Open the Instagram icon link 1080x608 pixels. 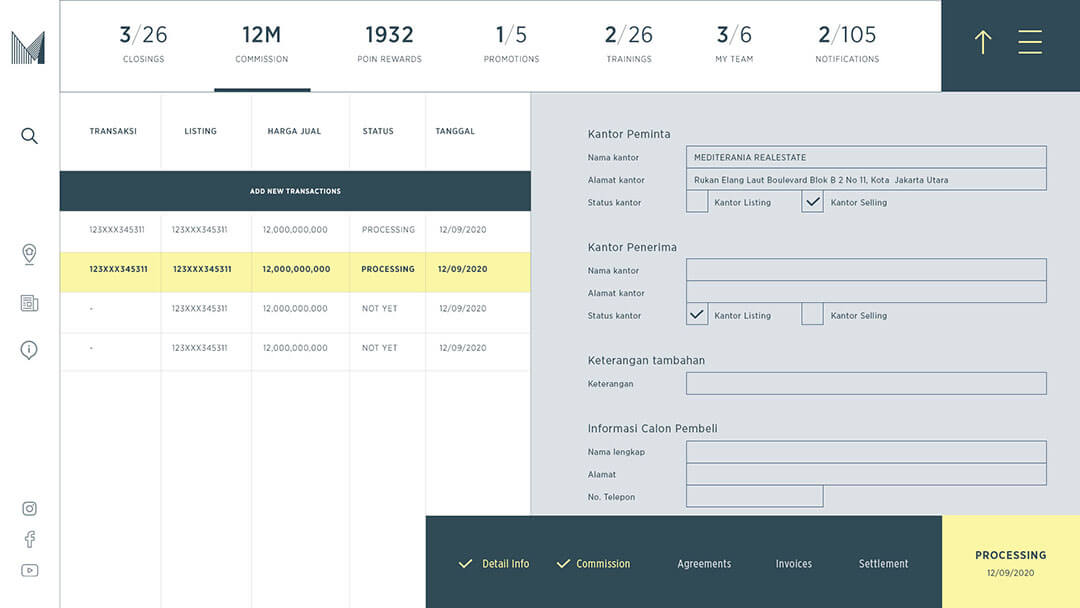tap(29, 509)
